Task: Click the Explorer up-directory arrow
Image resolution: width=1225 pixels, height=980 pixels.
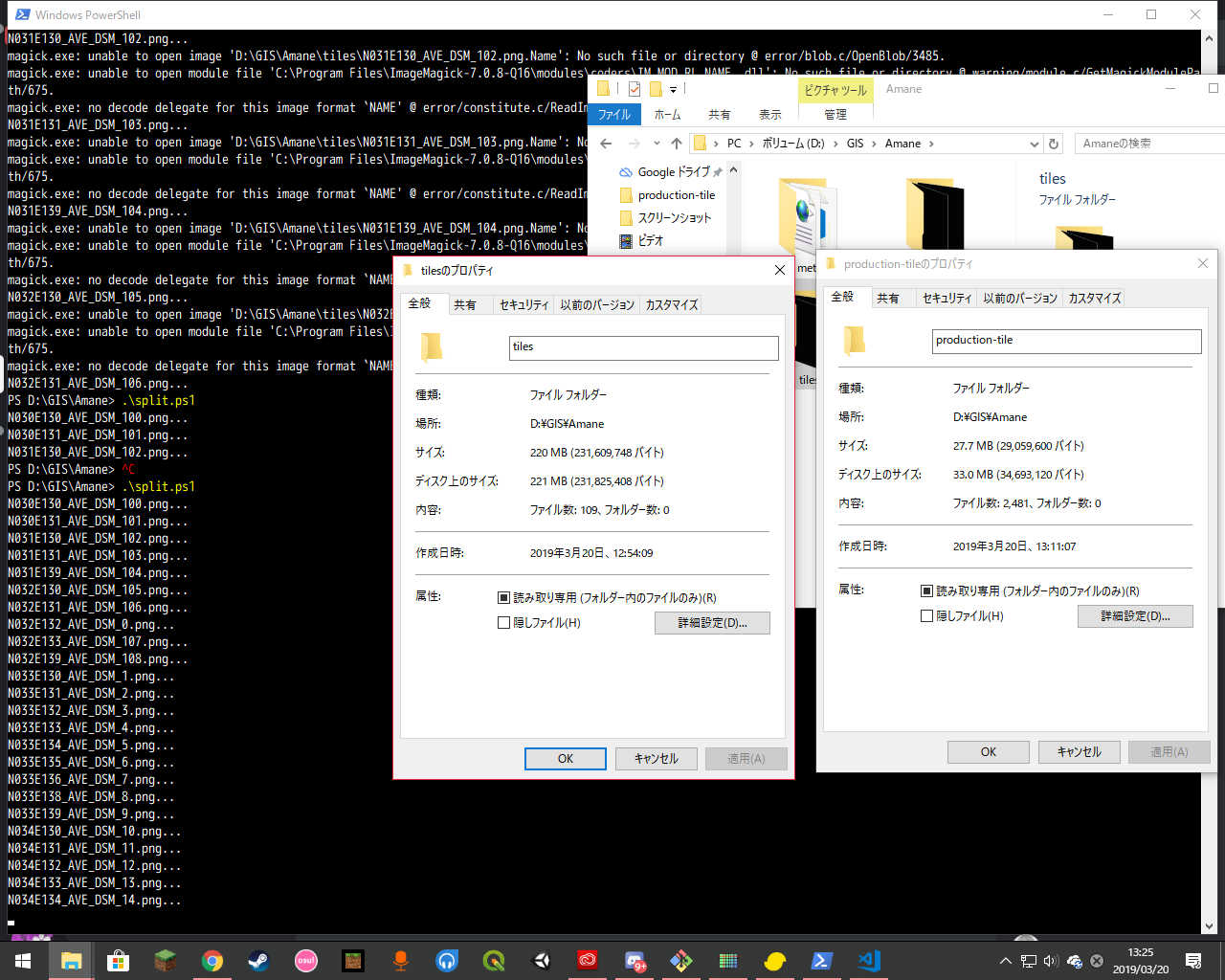Action: pyautogui.click(x=677, y=144)
